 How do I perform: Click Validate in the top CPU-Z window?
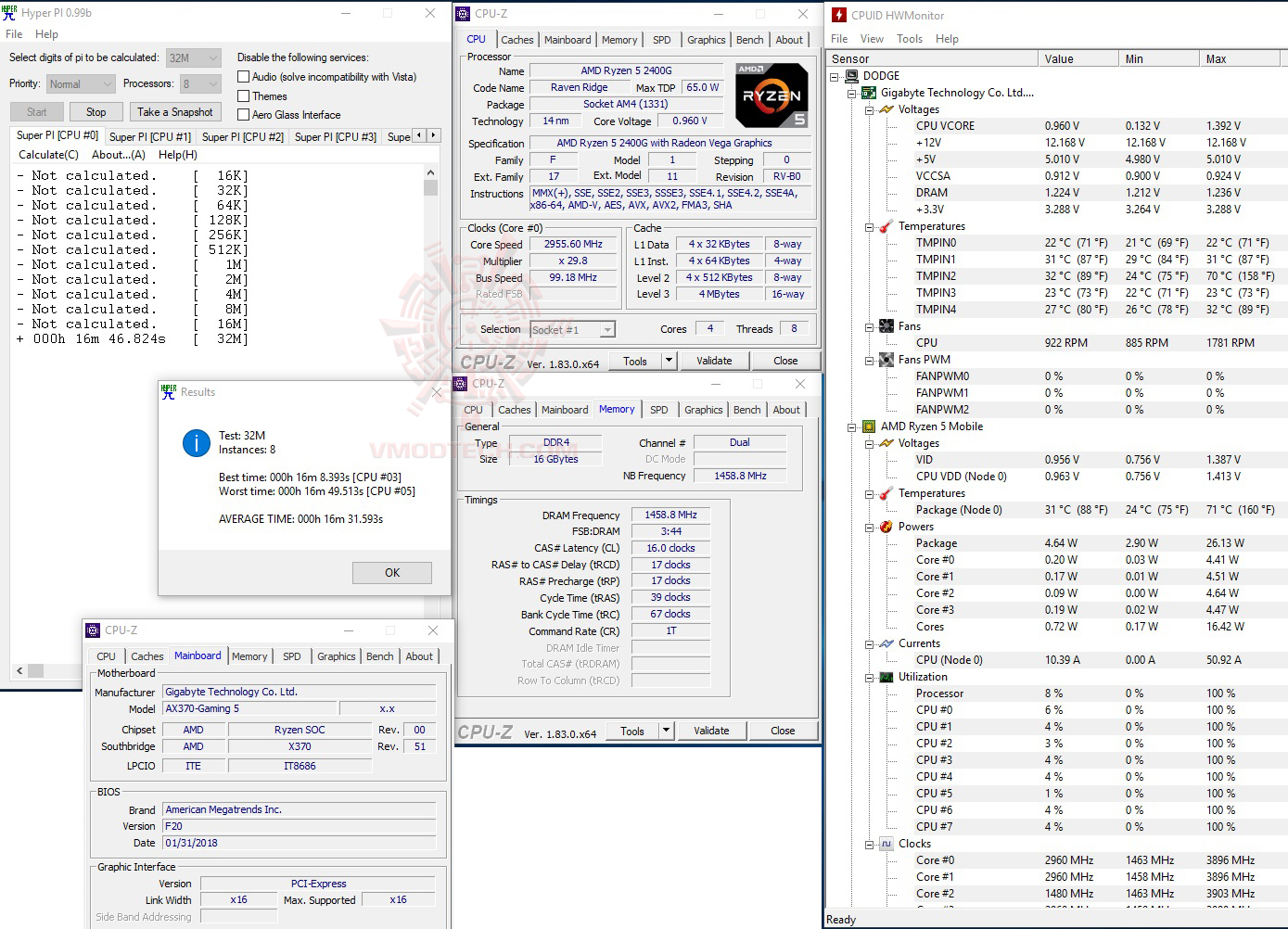(714, 361)
